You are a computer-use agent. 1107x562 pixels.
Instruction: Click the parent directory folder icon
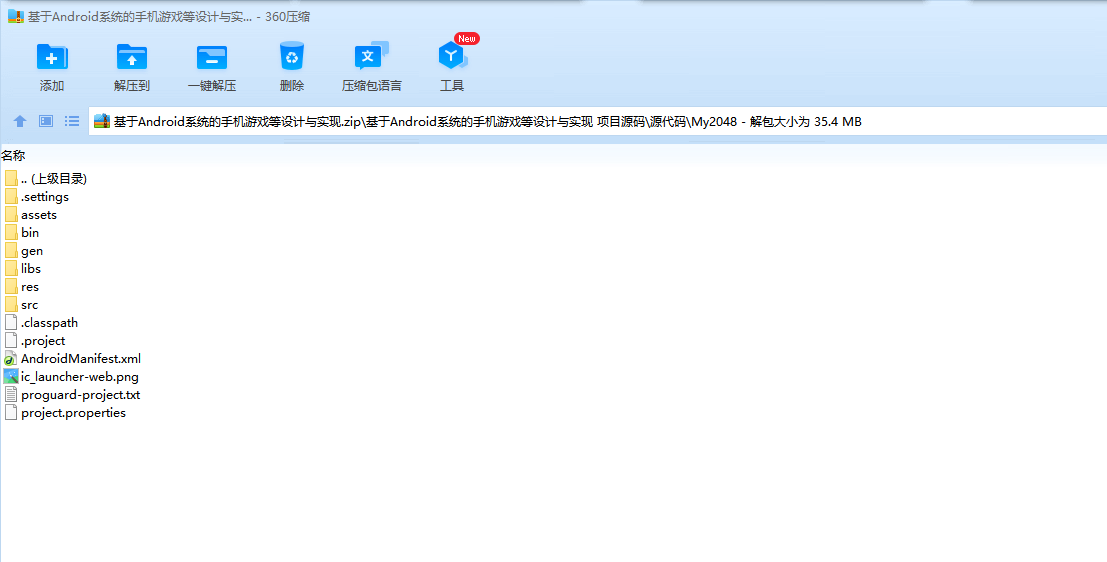(11, 179)
